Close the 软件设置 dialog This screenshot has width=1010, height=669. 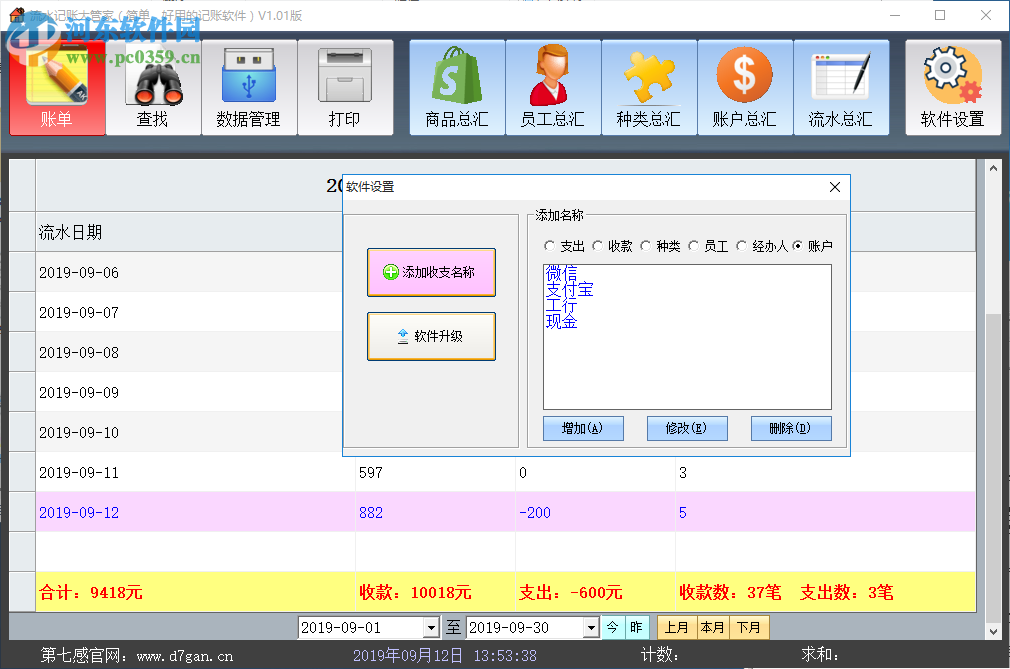835,187
